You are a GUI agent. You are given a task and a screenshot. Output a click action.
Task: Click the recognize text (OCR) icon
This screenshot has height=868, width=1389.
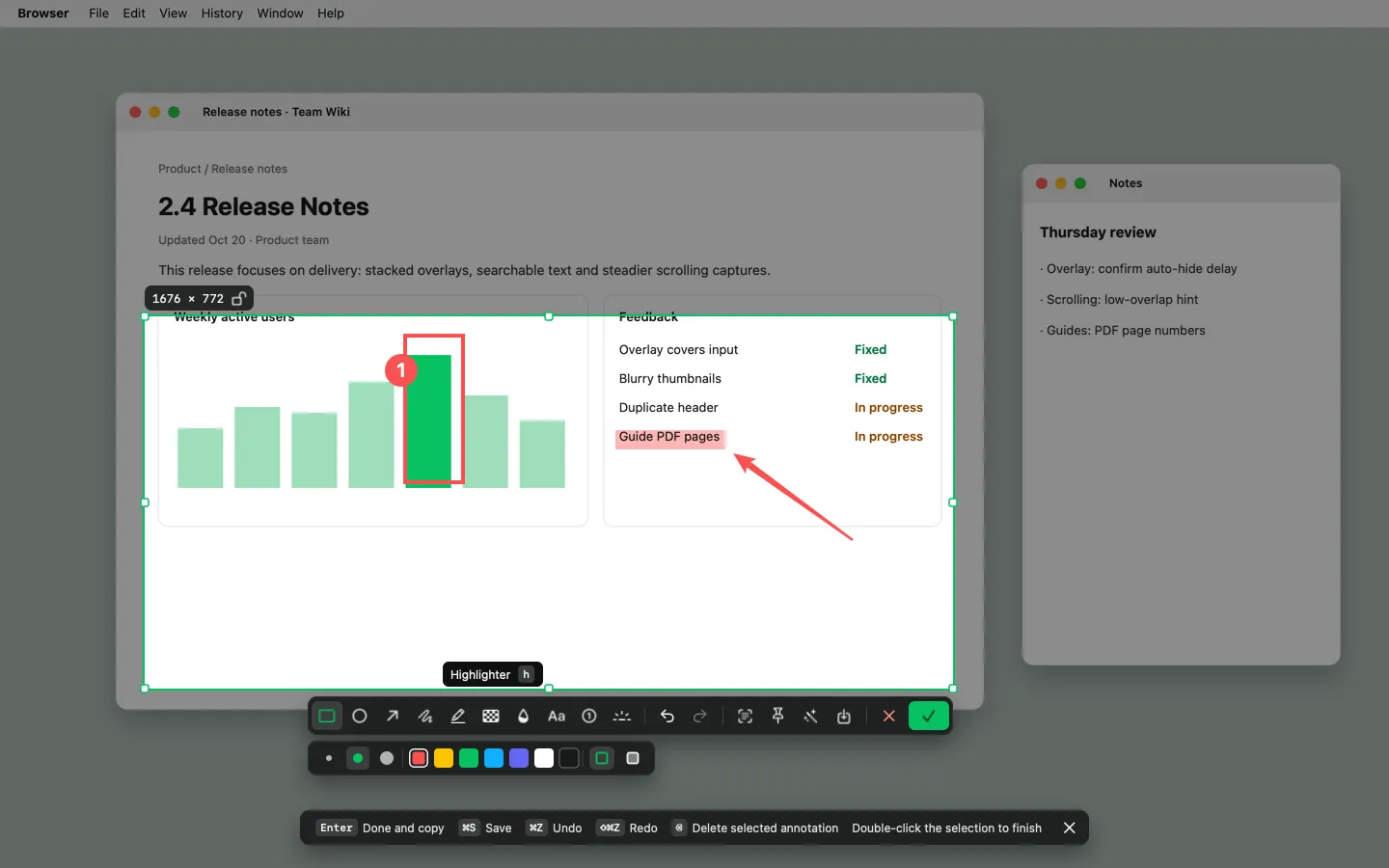pyautogui.click(x=745, y=717)
